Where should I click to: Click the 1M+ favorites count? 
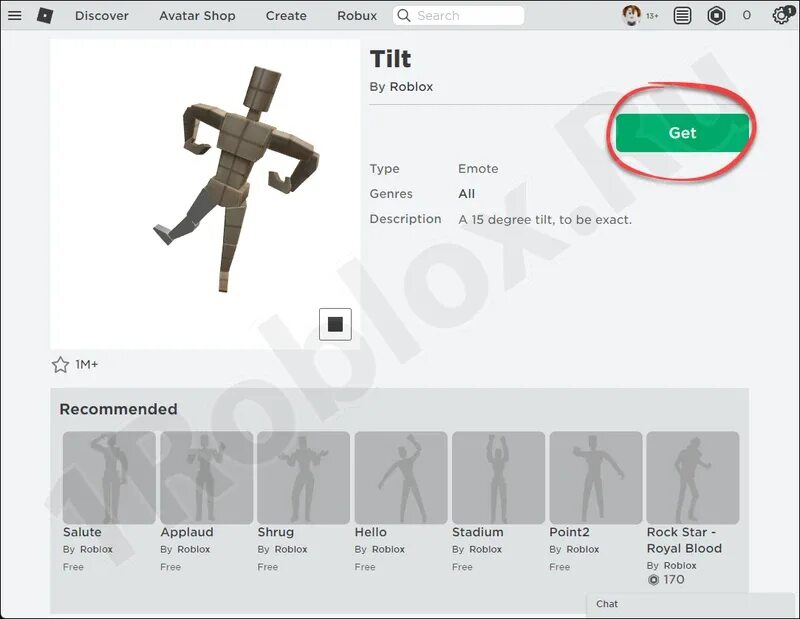point(86,364)
